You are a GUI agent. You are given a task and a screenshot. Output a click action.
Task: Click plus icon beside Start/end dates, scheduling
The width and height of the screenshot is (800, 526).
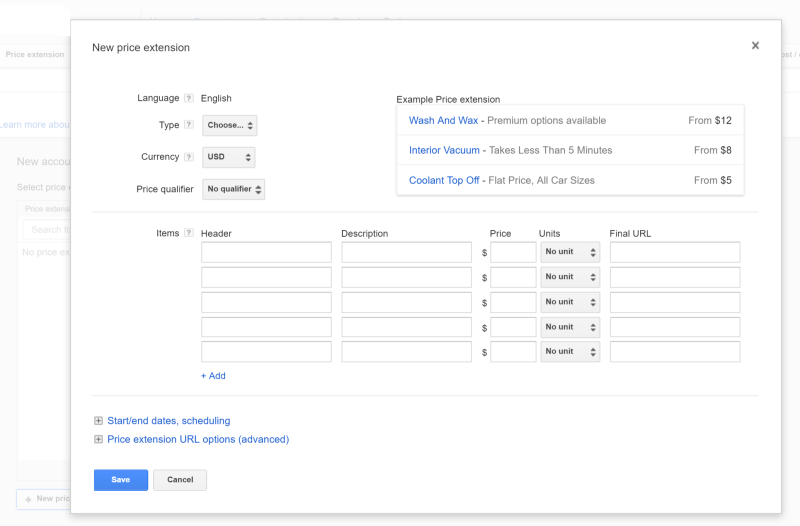click(98, 421)
